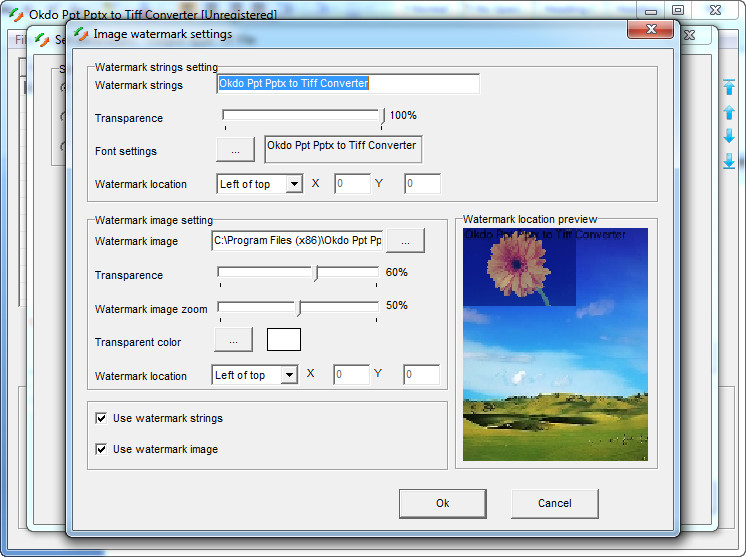Click the strings location X field
This screenshot has width=746, height=557.
(352, 184)
